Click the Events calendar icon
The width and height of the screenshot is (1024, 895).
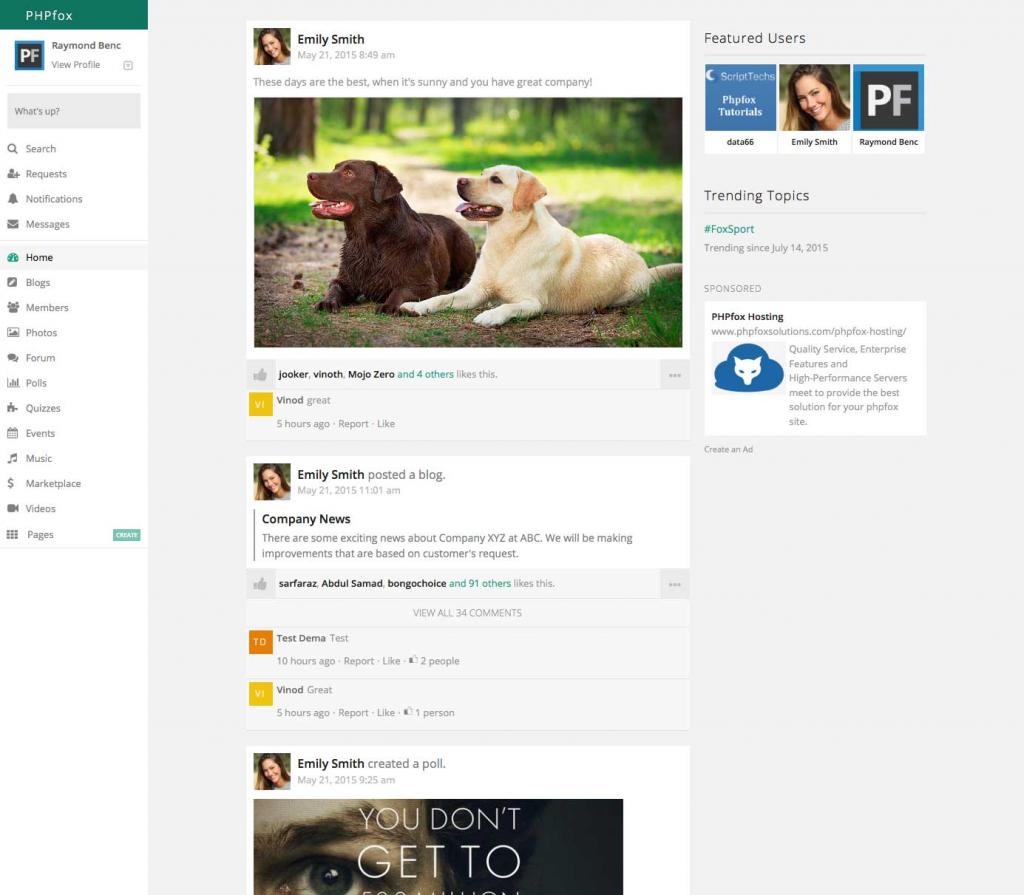tap(13, 433)
